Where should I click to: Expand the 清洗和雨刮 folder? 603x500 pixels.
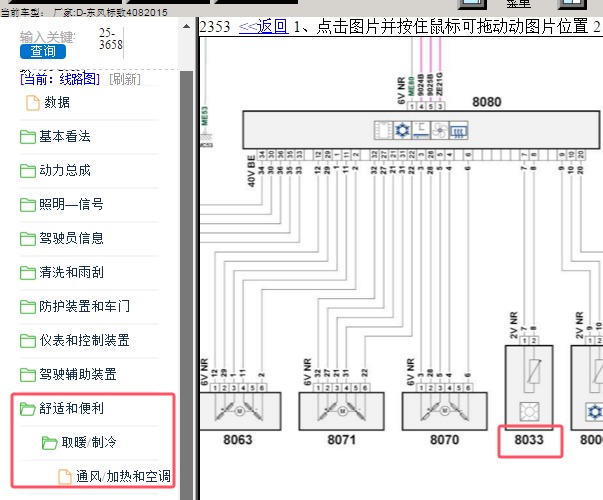(x=71, y=272)
